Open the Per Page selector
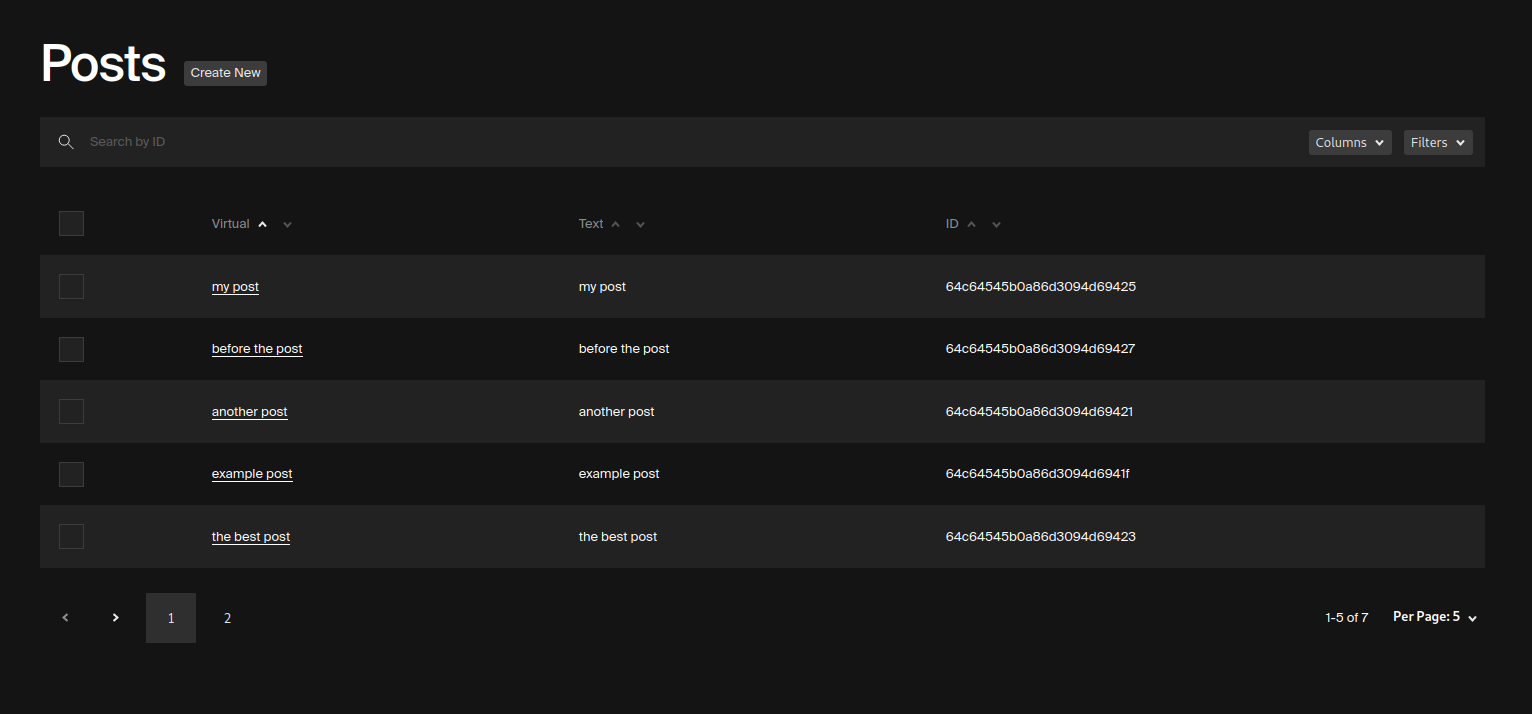This screenshot has width=1532, height=714. 1434,617
